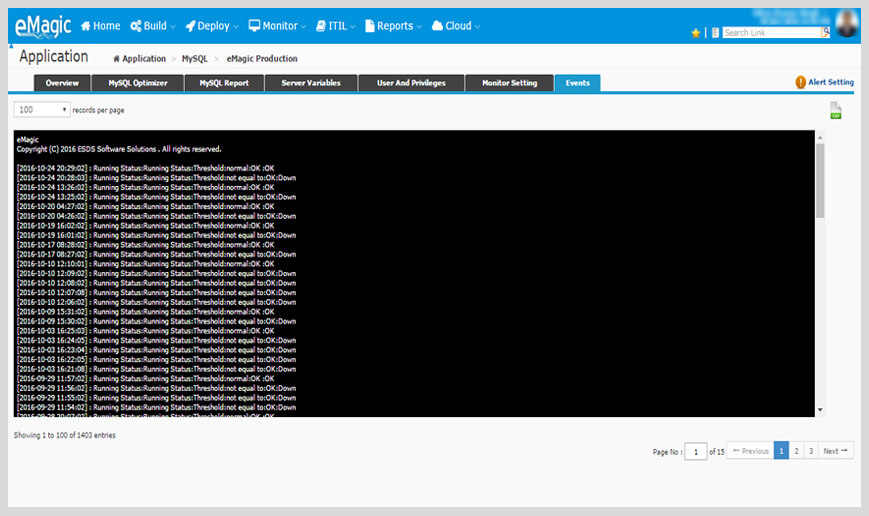Click log entry 2016-09-29 11:57:02
Screen dimensions: 869x516
coord(145,379)
